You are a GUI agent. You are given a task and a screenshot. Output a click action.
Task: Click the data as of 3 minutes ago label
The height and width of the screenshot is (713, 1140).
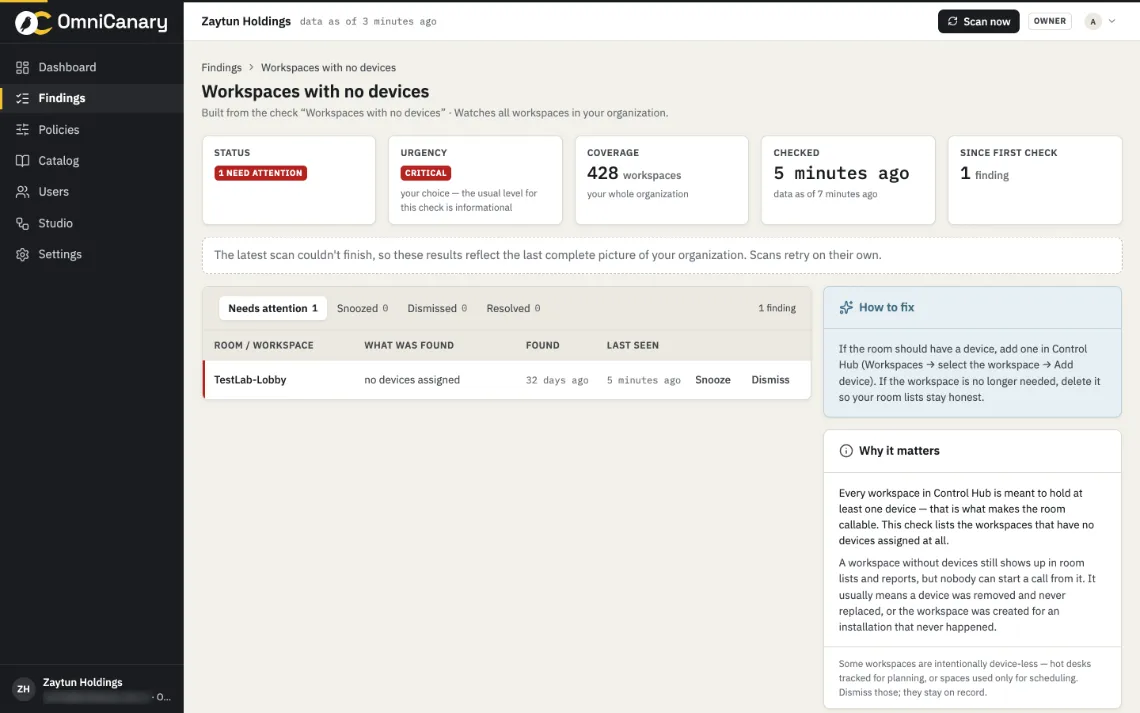[x=368, y=22]
